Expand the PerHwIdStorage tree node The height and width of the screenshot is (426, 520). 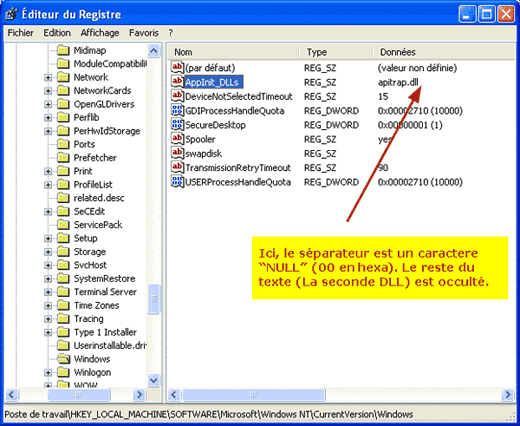coord(48,131)
